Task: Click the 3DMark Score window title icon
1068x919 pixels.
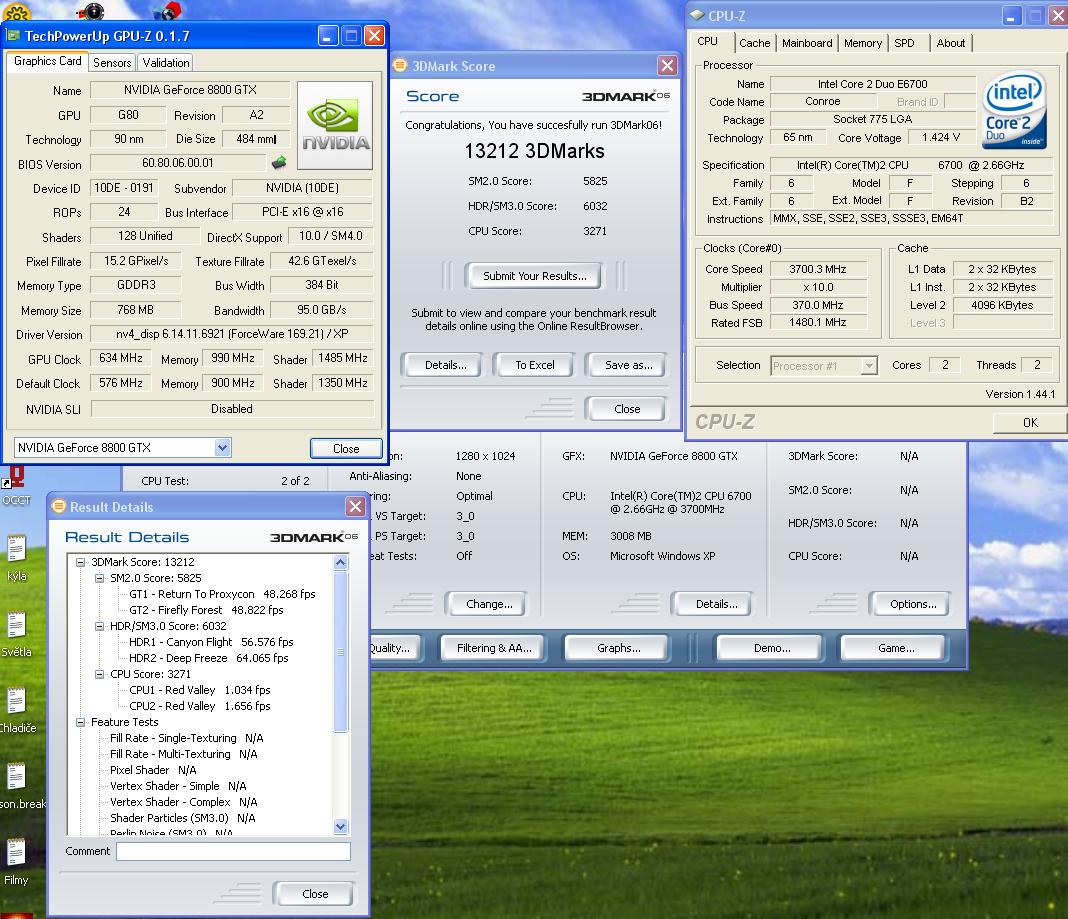Action: click(400, 65)
